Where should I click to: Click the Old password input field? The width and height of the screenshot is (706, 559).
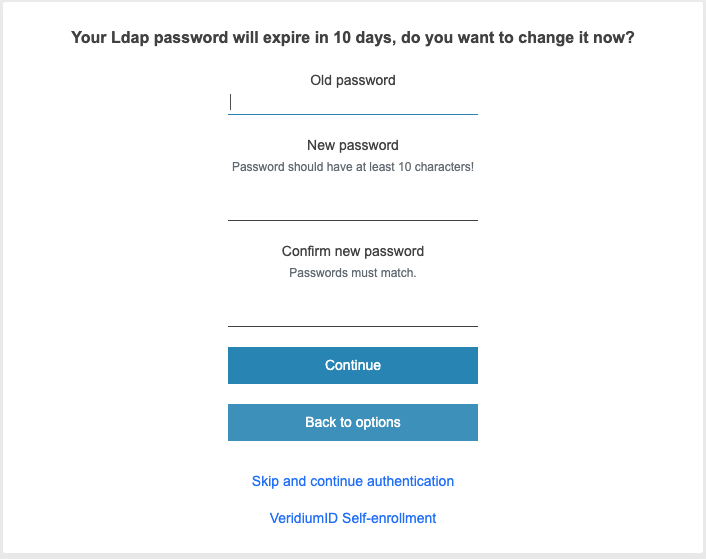pyautogui.click(x=353, y=102)
